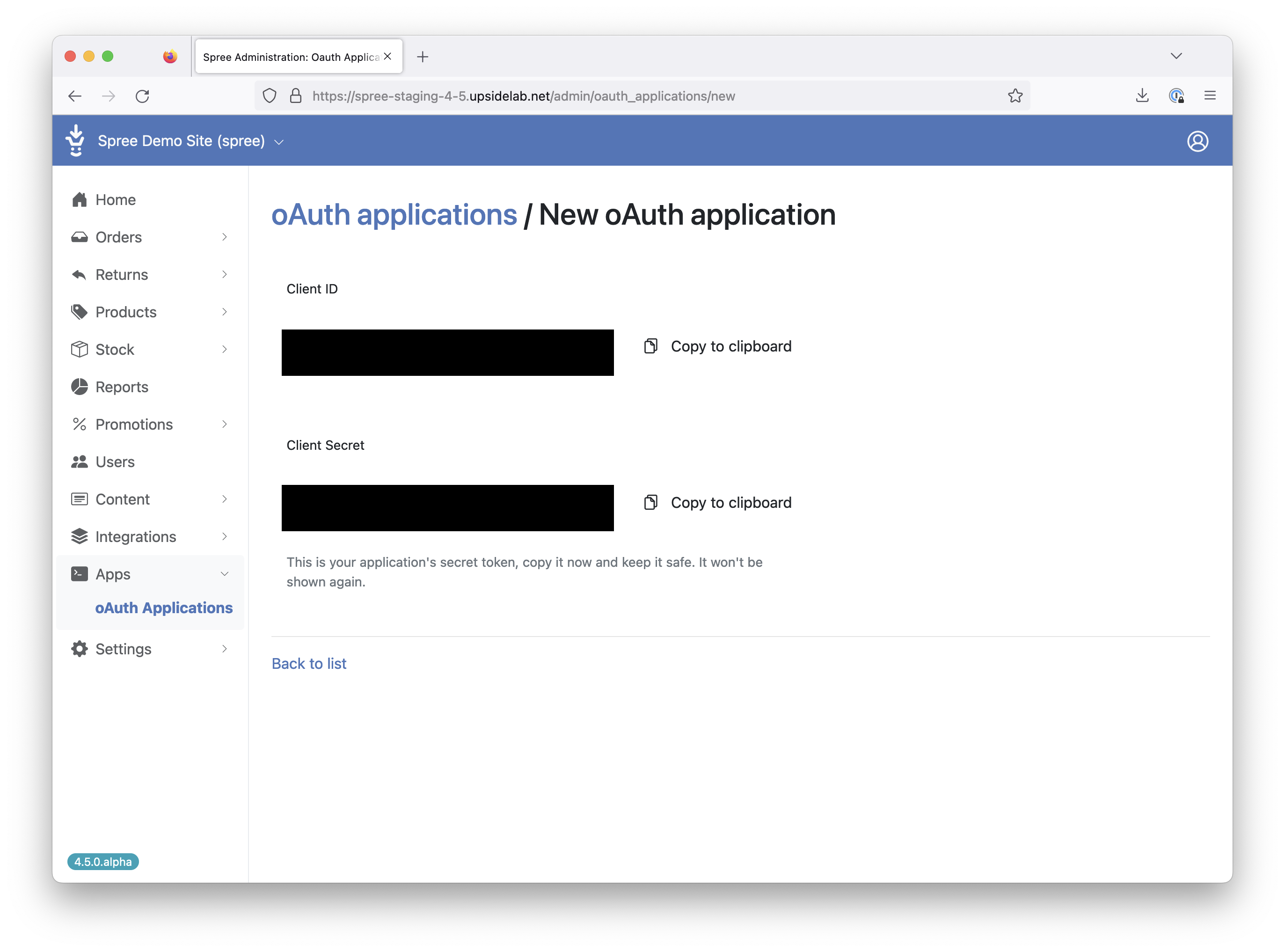Click the Home sidebar icon
Image resolution: width=1285 pixels, height=952 pixels.
coord(79,200)
